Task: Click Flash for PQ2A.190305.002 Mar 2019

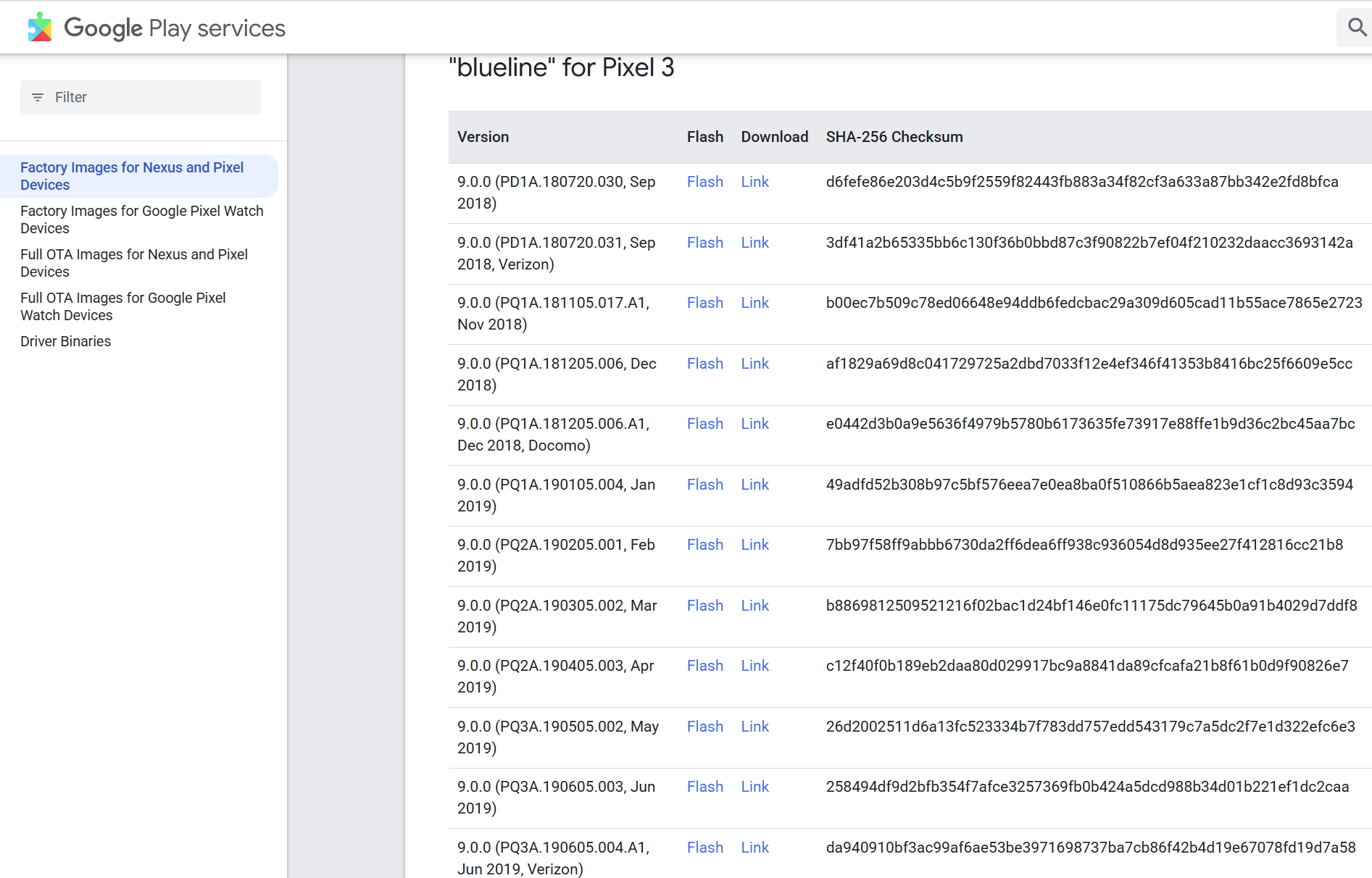Action: pos(705,606)
